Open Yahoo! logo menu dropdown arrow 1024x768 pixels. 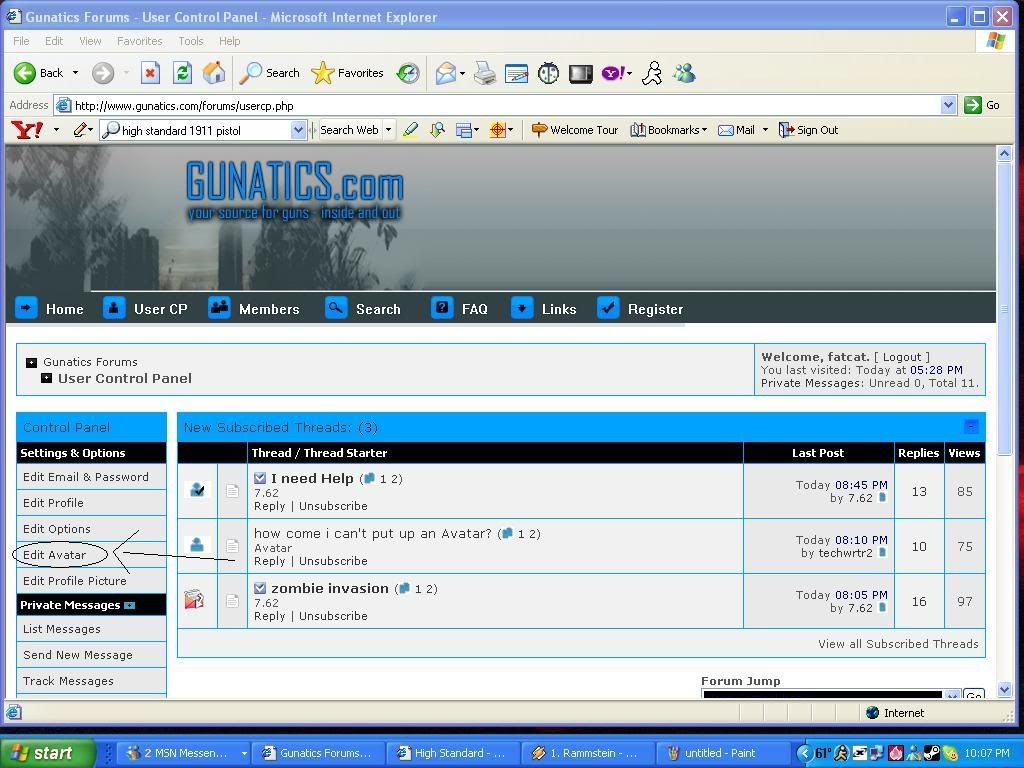click(56, 130)
